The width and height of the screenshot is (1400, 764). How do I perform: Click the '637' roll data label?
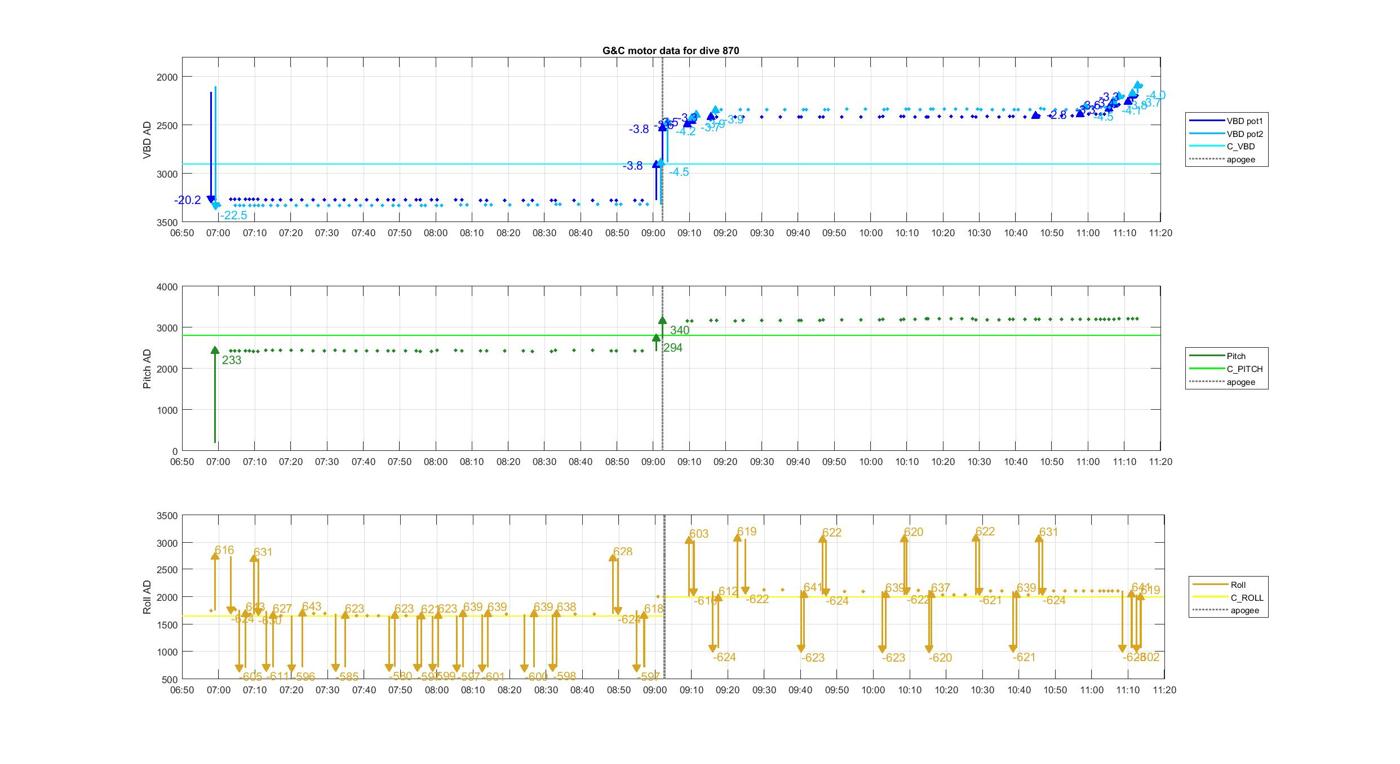[x=941, y=588]
